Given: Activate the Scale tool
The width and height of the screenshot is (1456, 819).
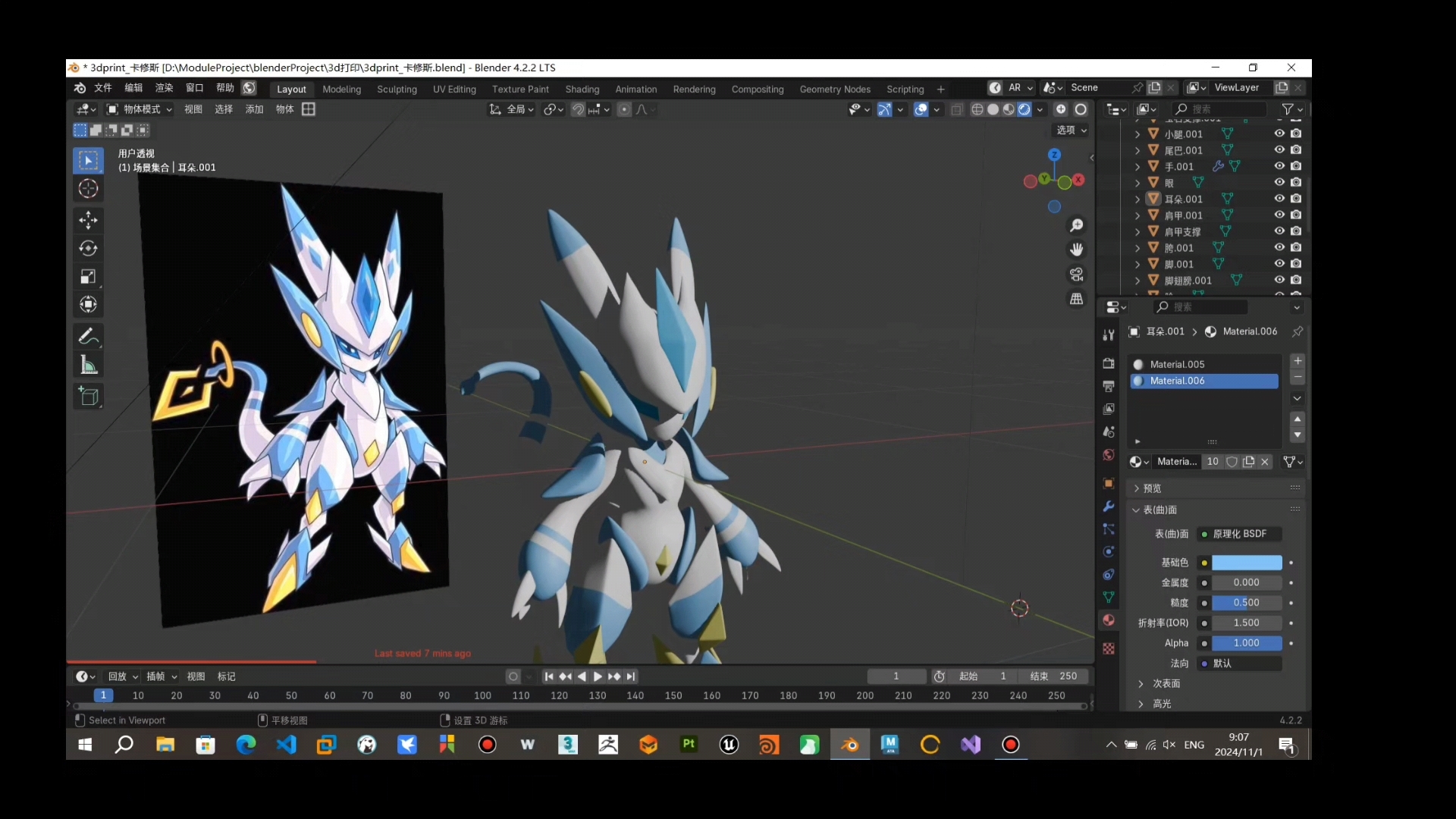Looking at the screenshot, I should point(89,277).
